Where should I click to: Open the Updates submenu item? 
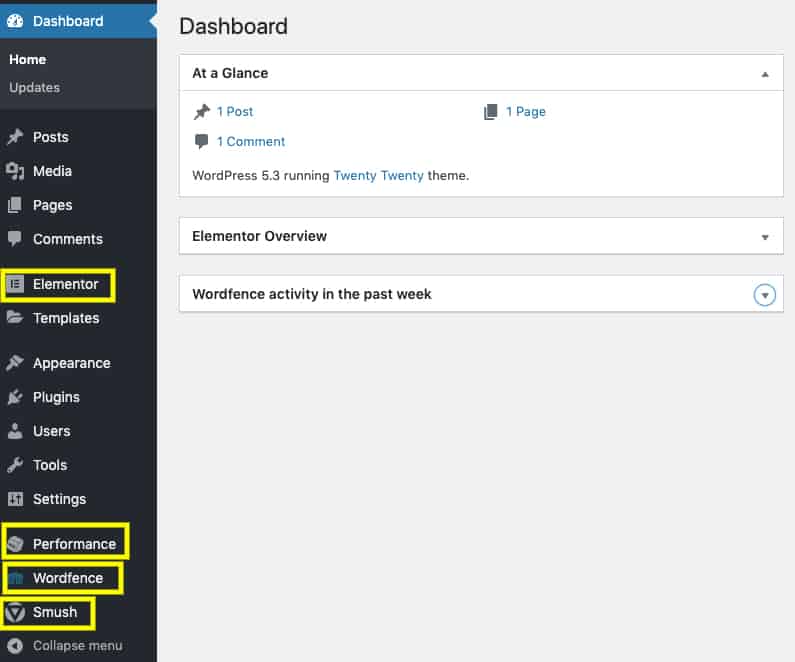(34, 87)
